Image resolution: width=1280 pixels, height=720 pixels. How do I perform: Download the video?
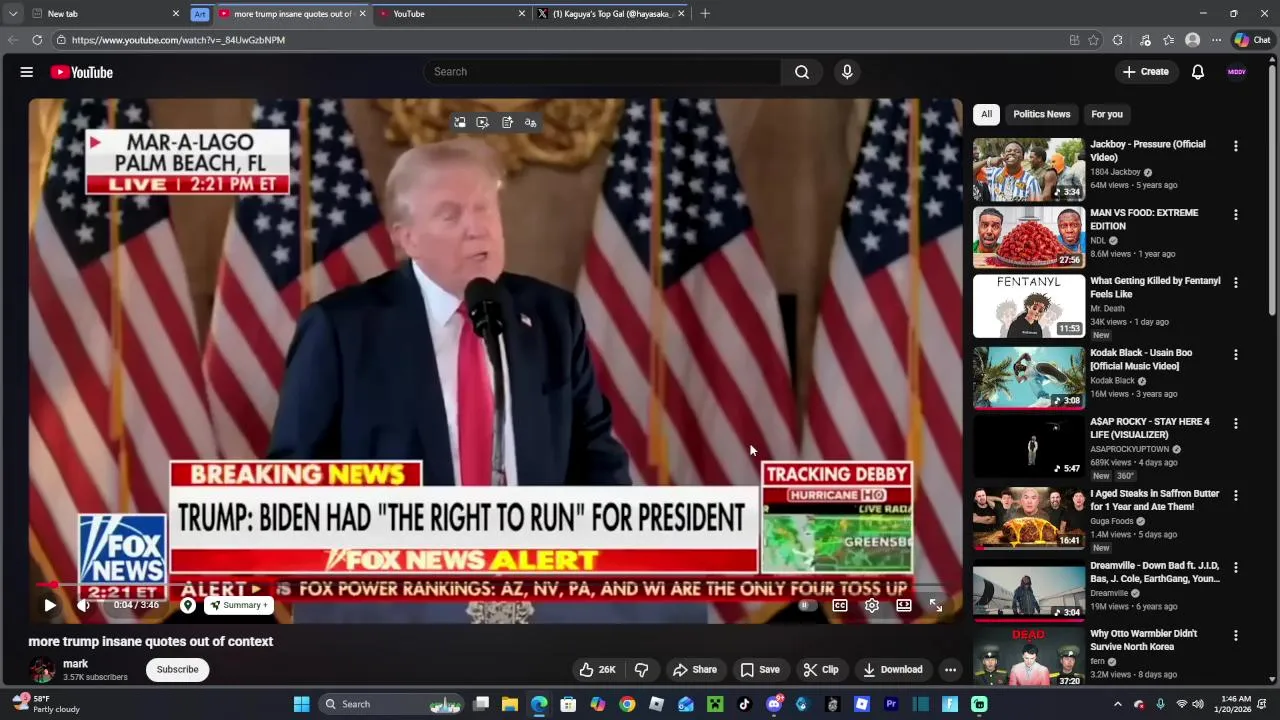(x=893, y=670)
